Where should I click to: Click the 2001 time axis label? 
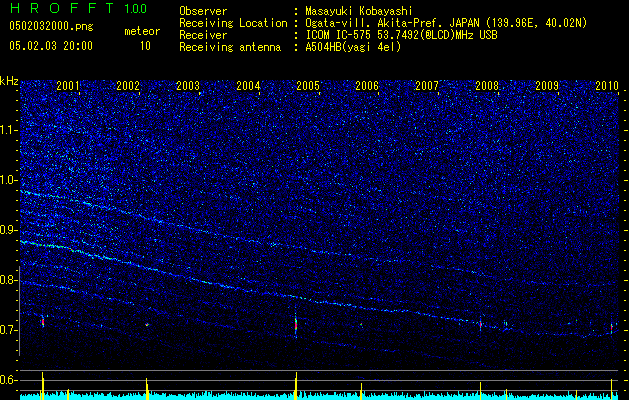pos(68,85)
